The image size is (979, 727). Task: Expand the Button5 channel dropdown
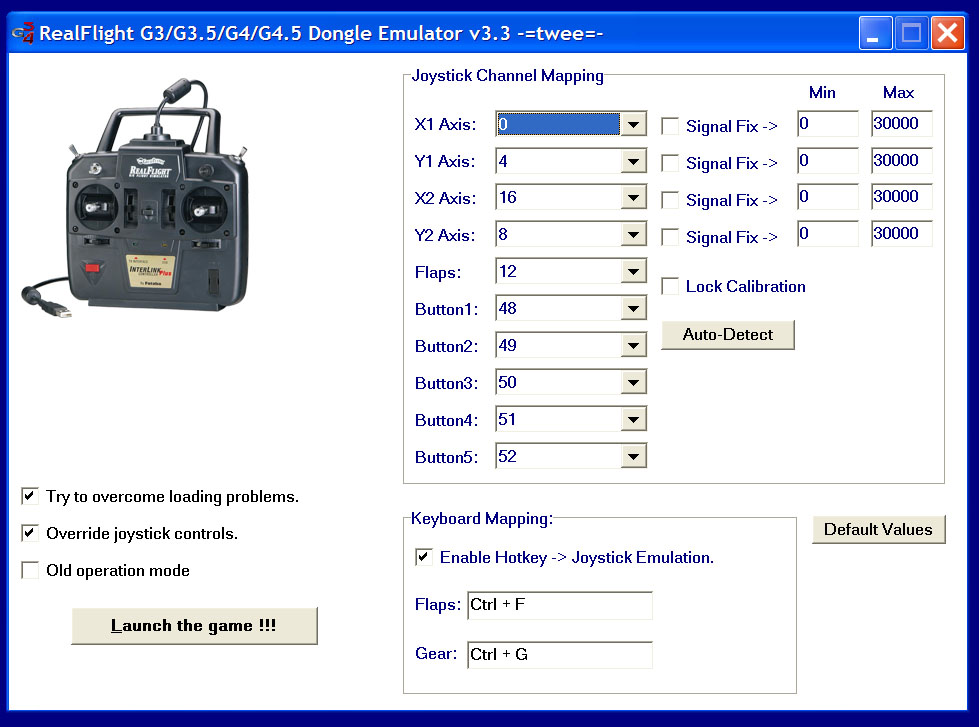[x=634, y=457]
